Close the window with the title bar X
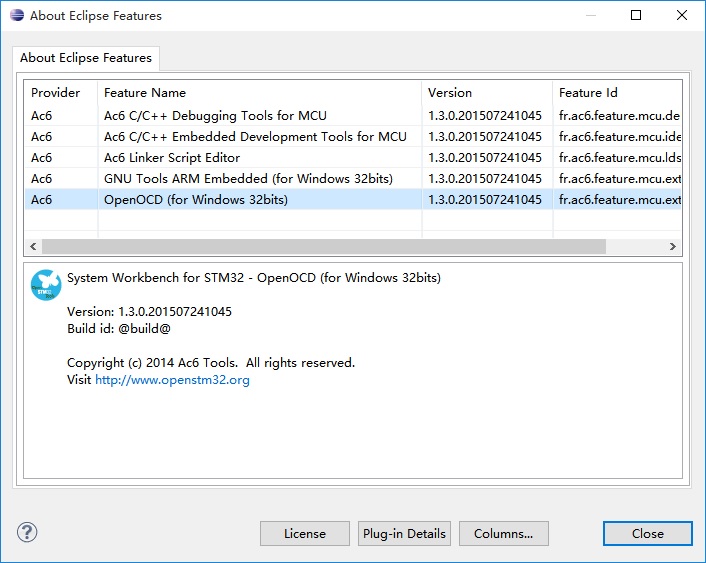The height and width of the screenshot is (563, 706). [682, 15]
